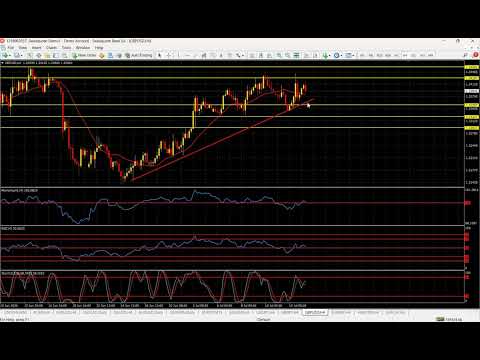Select the Equidistant Channel tool

tap(204, 55)
